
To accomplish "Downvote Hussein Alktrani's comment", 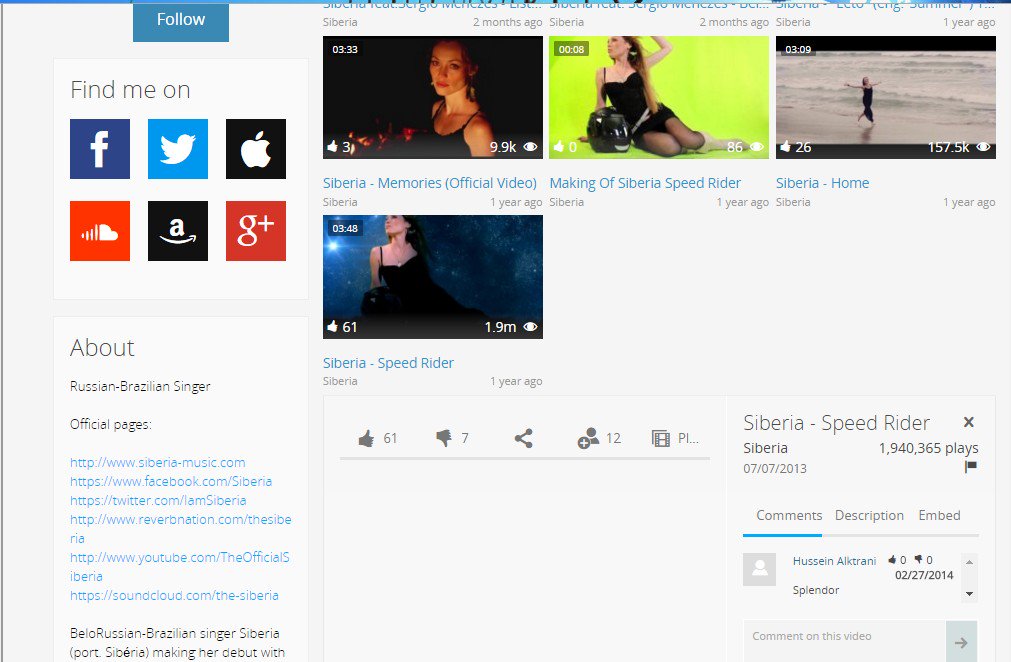I will [x=918, y=560].
